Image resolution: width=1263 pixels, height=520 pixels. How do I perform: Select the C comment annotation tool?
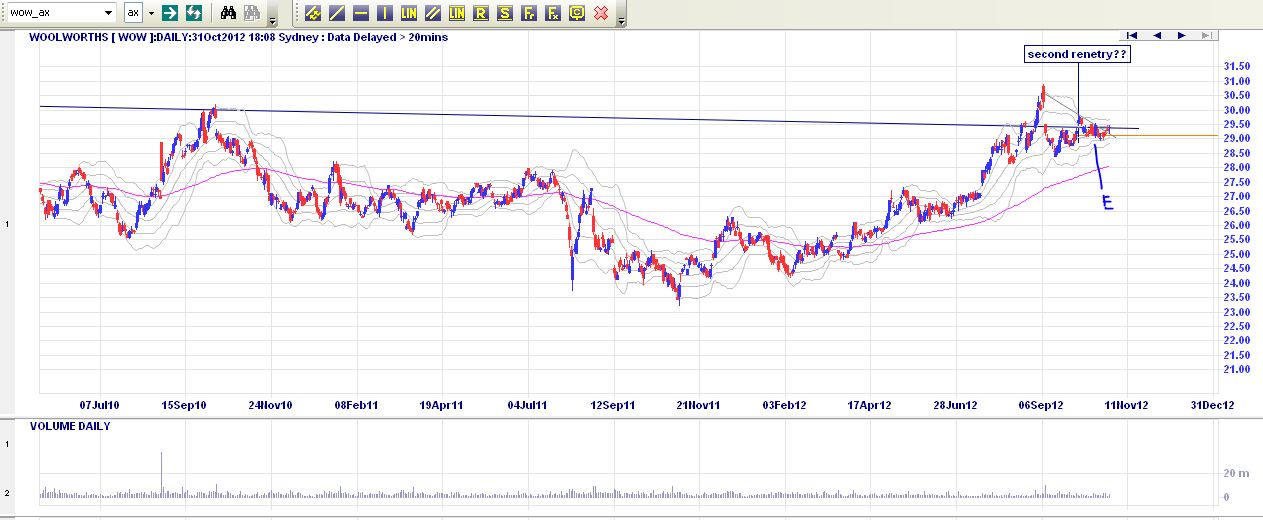click(x=577, y=13)
